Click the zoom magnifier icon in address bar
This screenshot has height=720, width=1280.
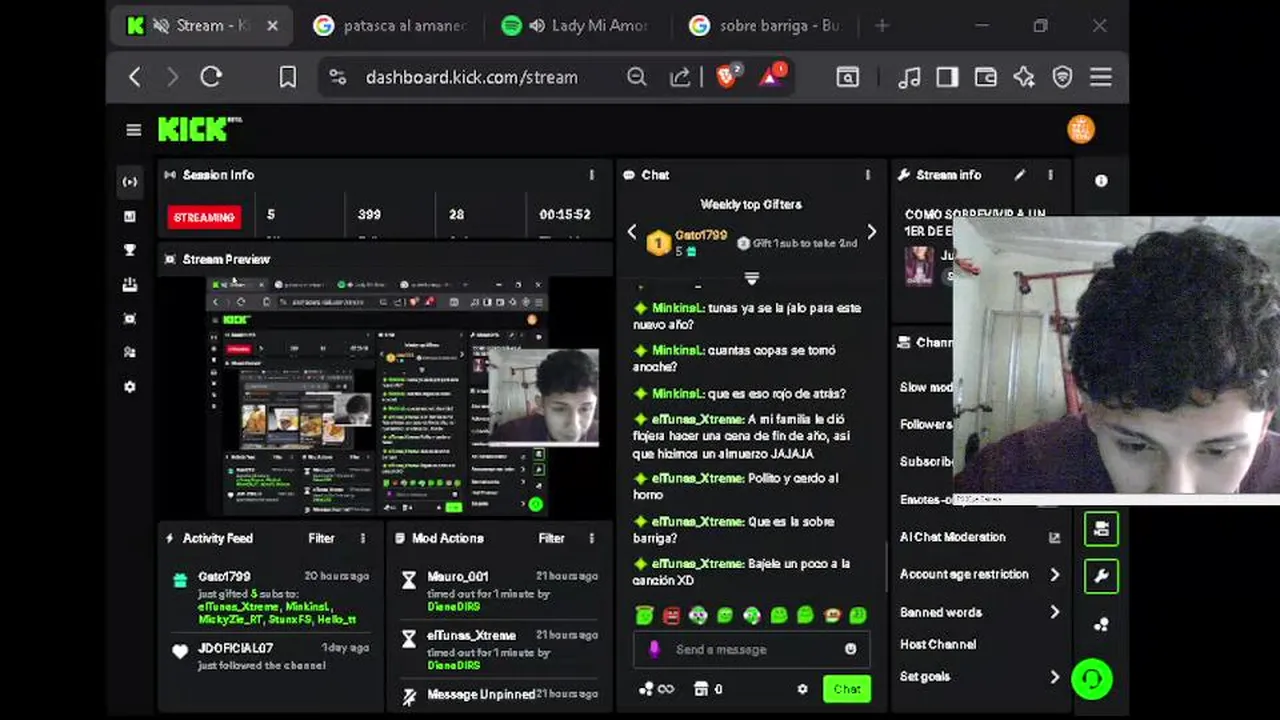[636, 77]
